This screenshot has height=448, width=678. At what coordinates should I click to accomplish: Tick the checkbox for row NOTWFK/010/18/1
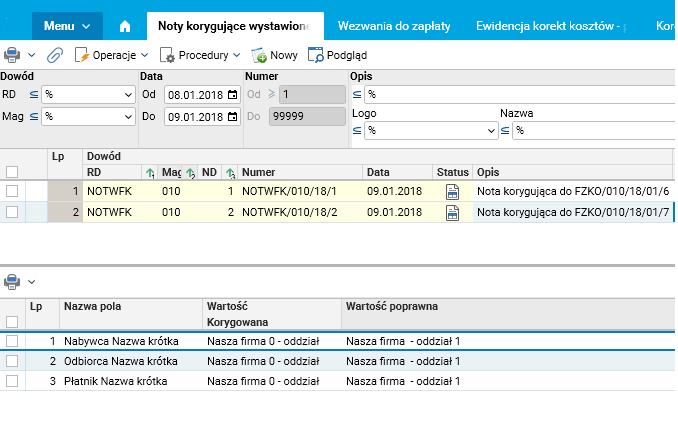[x=12, y=190]
